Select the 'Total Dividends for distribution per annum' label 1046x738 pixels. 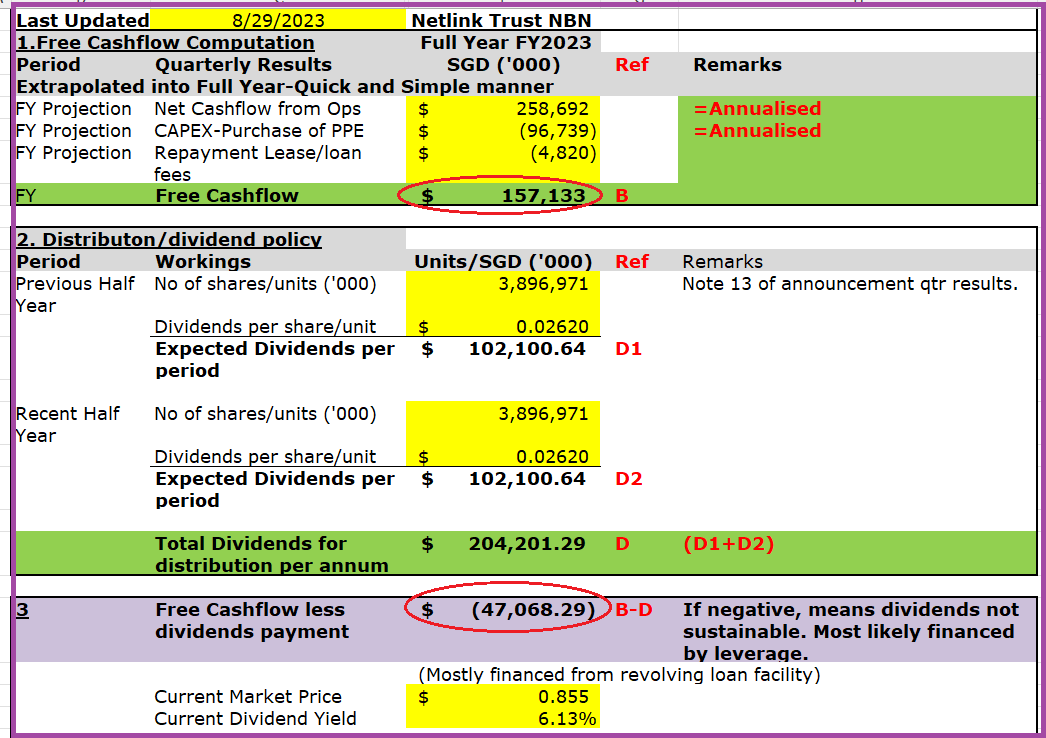coord(272,554)
